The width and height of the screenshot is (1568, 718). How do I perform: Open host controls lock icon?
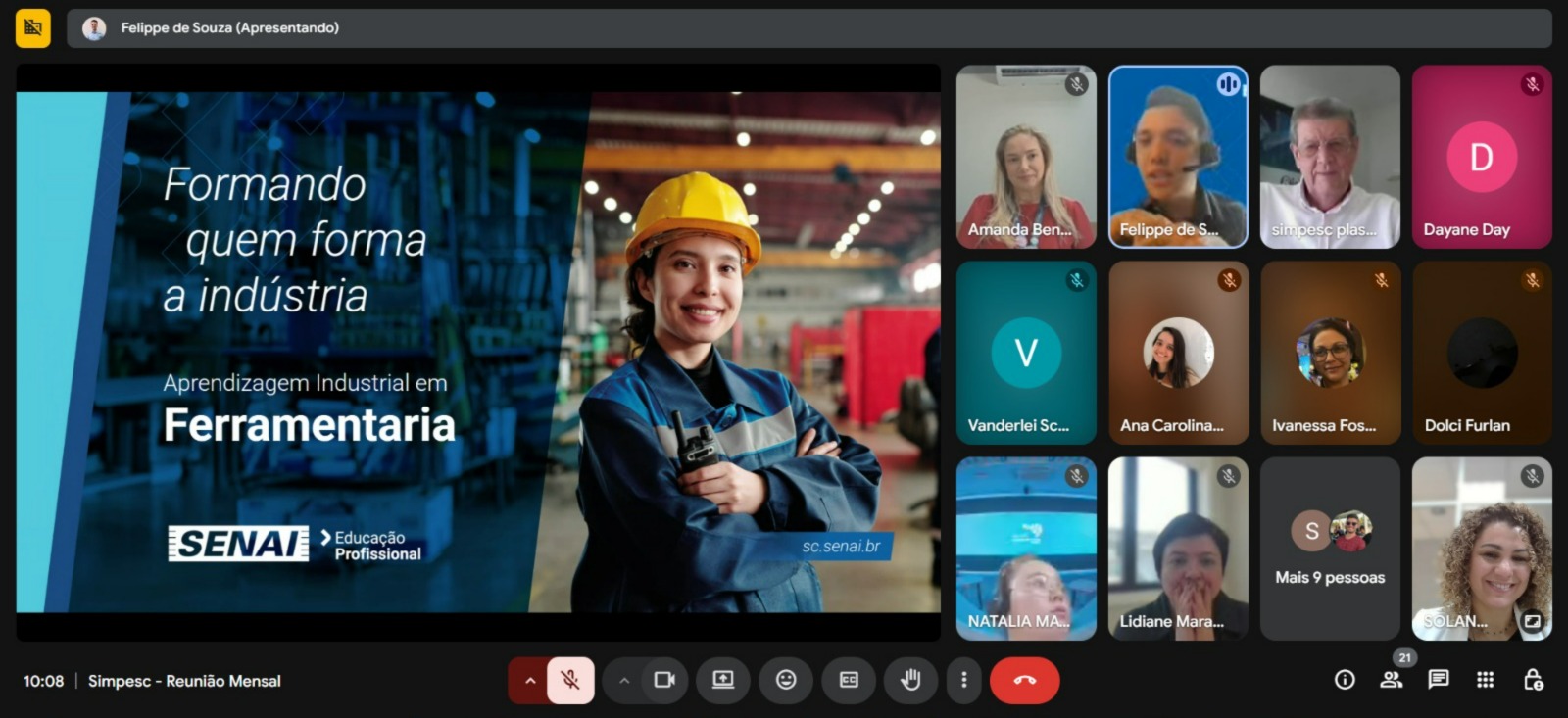point(1533,680)
